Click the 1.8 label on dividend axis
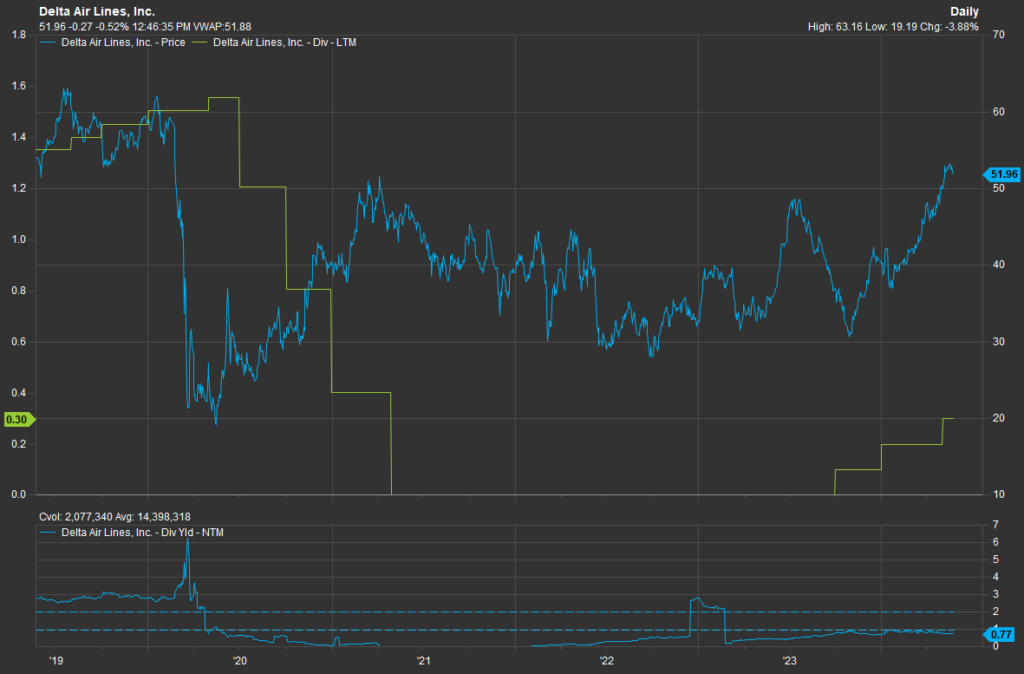The image size is (1024, 674). point(19,35)
